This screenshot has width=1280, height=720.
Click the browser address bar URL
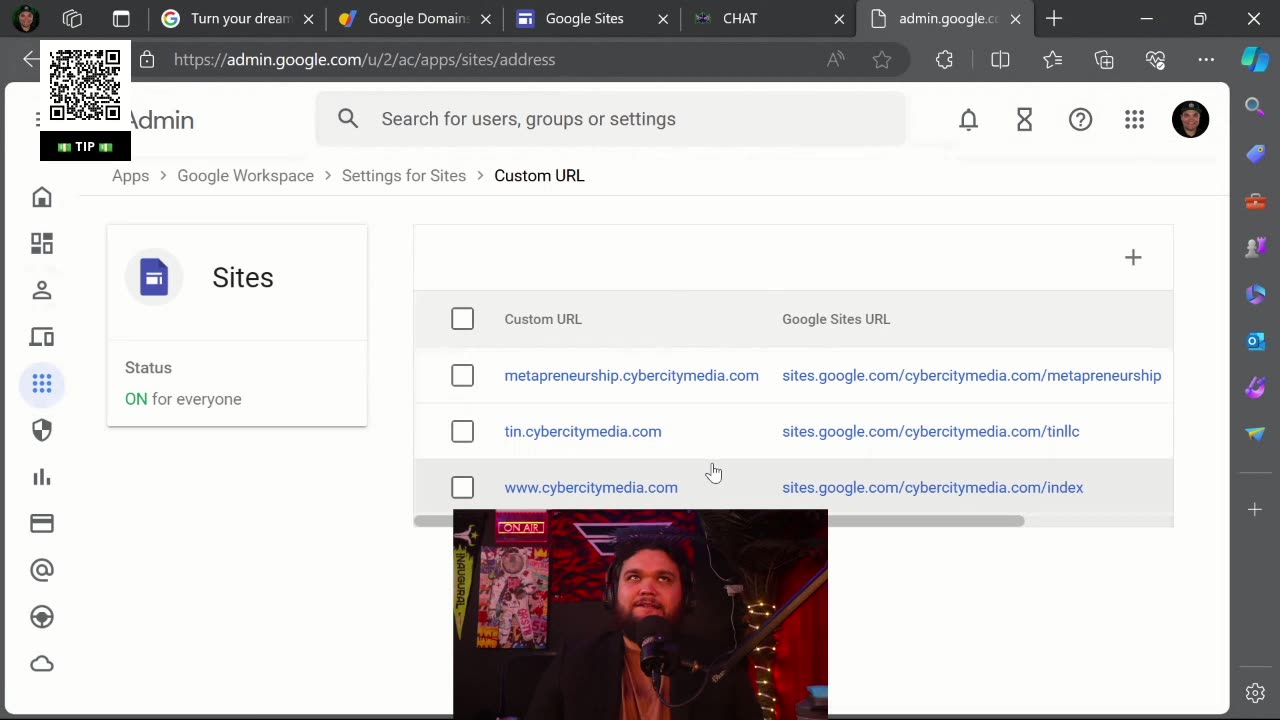pos(364,60)
